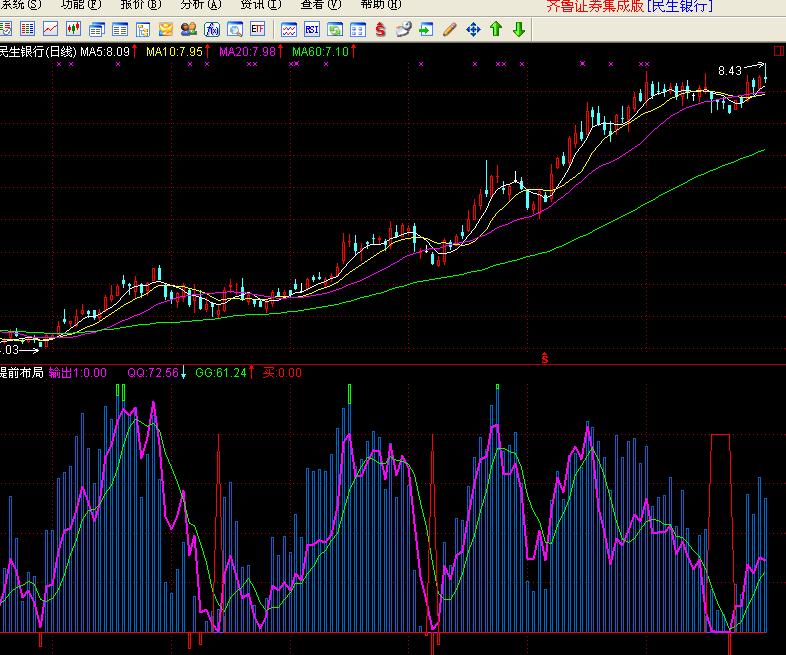This screenshot has height=655, width=786.
Task: Click the 民生银行(日线) chart title
Action: [38, 52]
